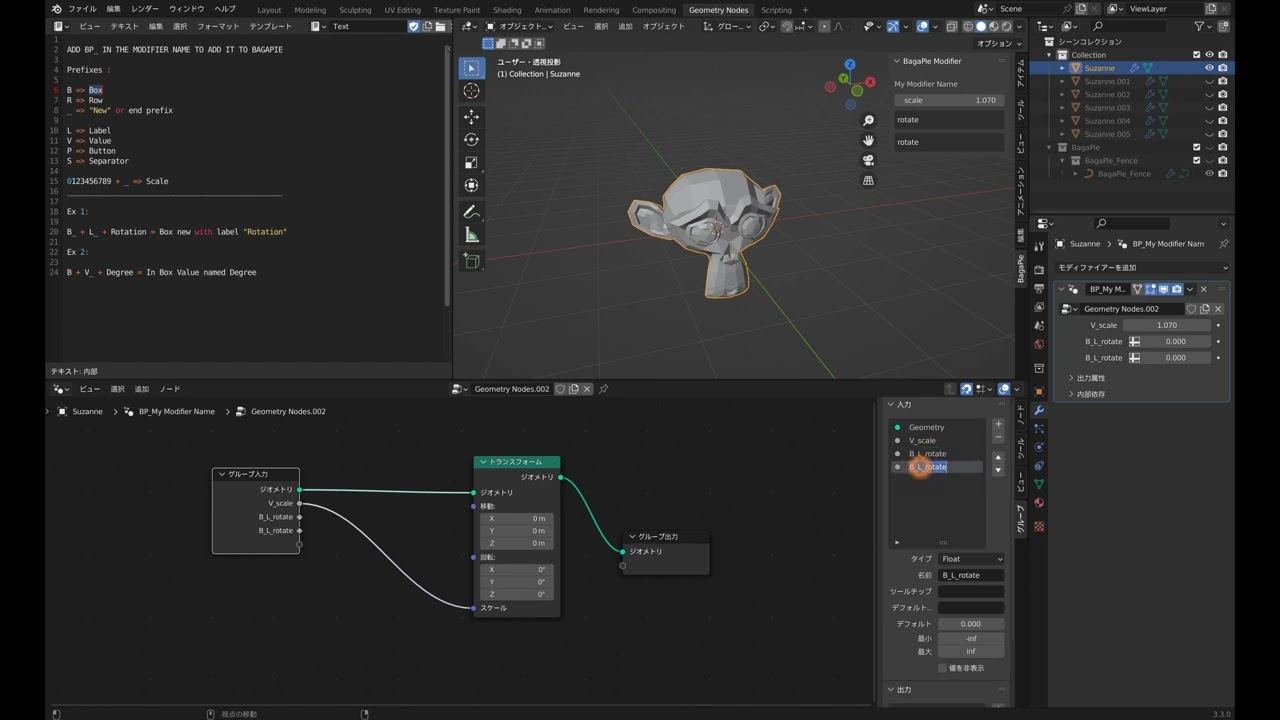
Task: Open the Modifier properties wrench tab
Action: [x=1039, y=410]
